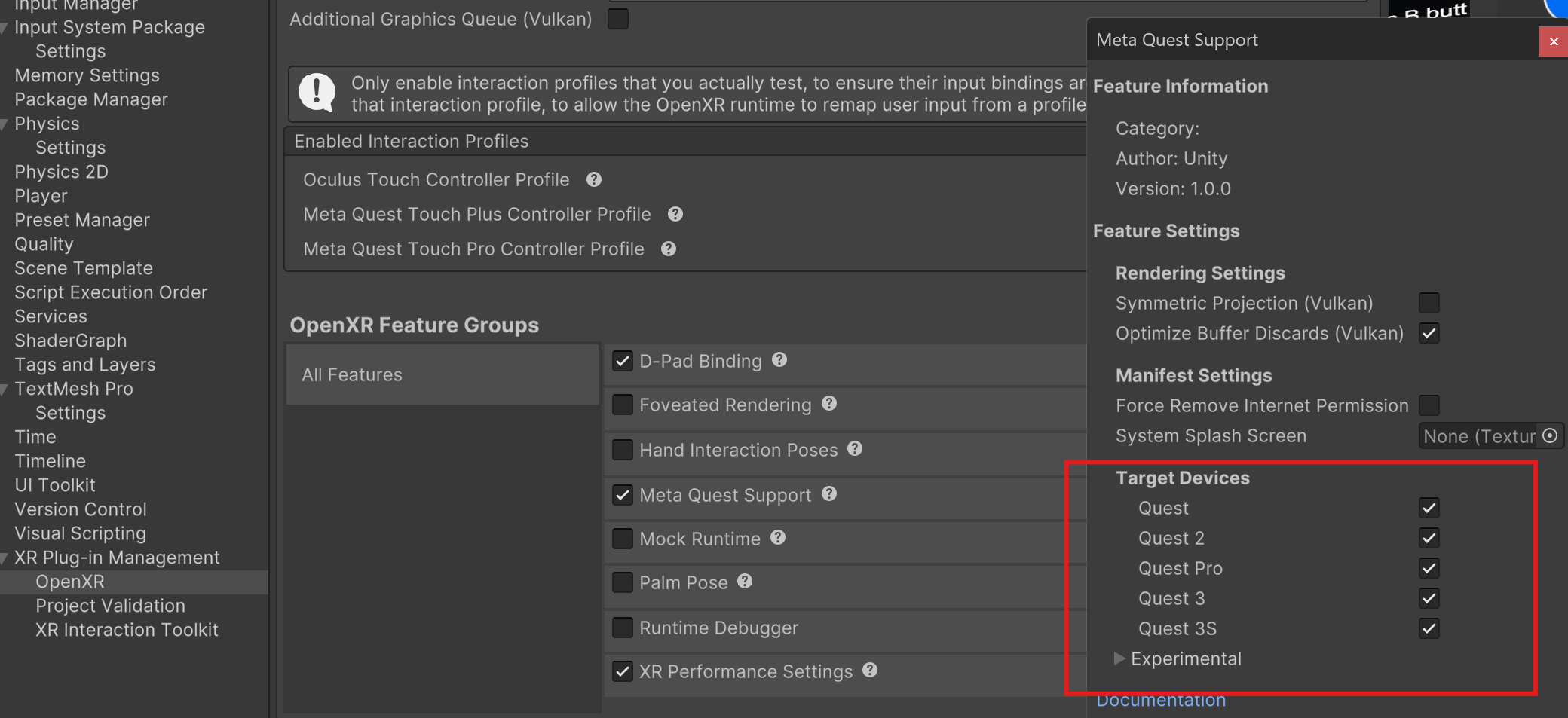Click help icon beside Oculus Touch Controller Profile
Screen dimensions: 1568x718
[x=594, y=179]
